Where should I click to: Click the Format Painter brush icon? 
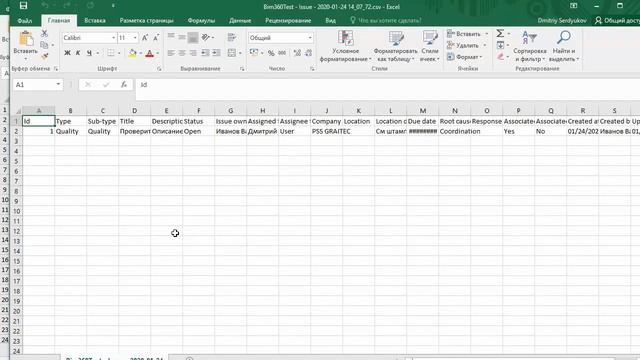(x=44, y=56)
